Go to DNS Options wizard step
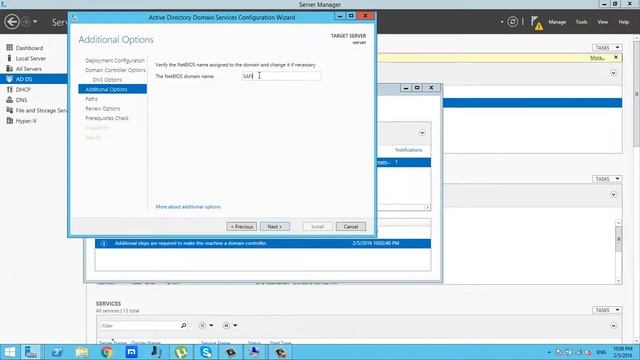 (107, 80)
